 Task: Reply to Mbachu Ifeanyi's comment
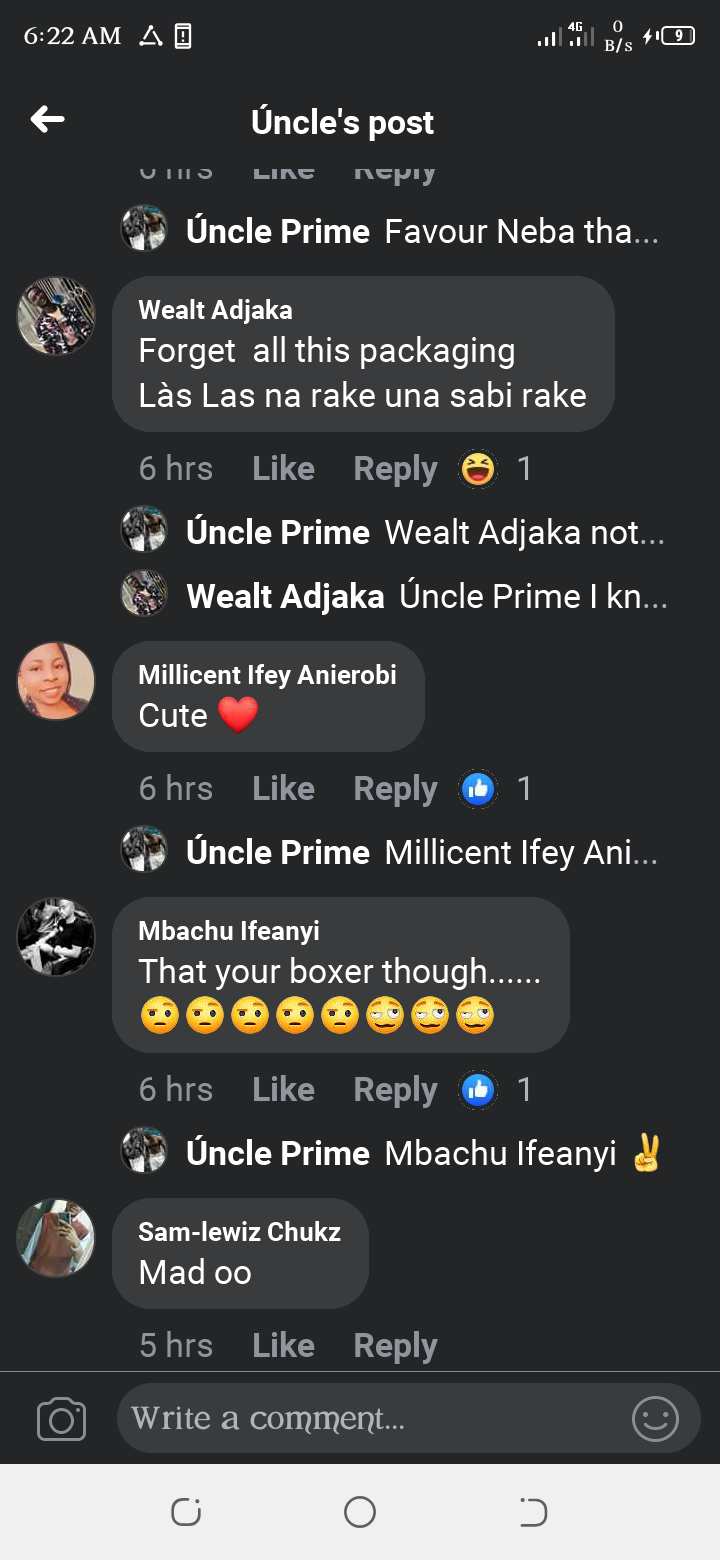(395, 1089)
